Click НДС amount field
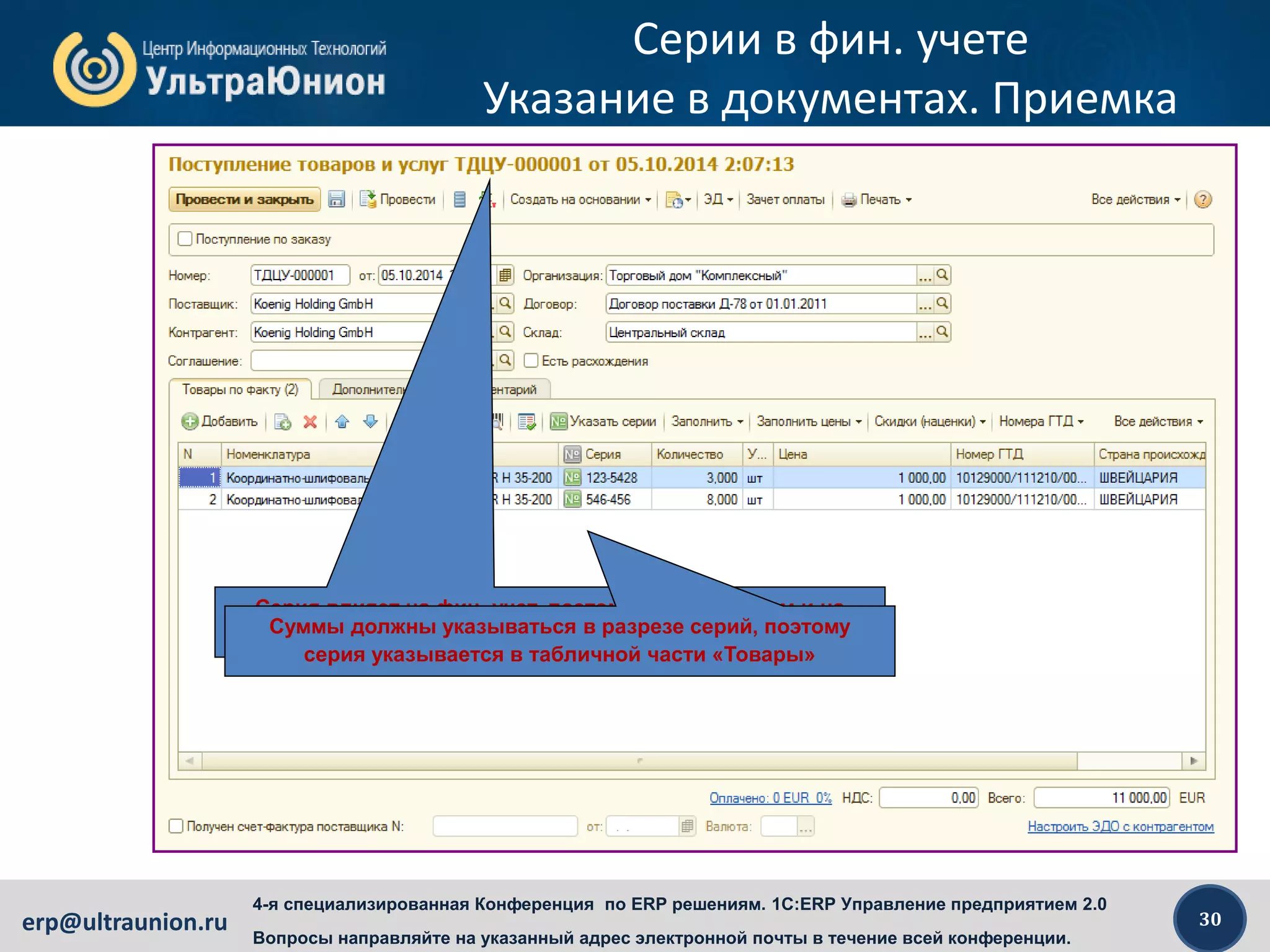The image size is (1270, 952). tap(928, 798)
